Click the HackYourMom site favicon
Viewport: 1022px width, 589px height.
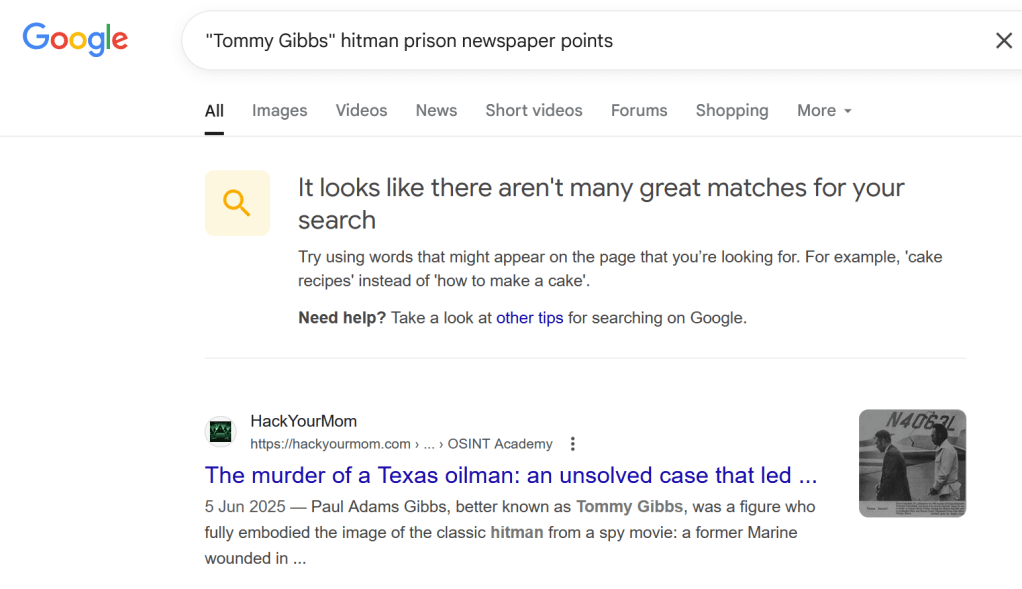(220, 432)
